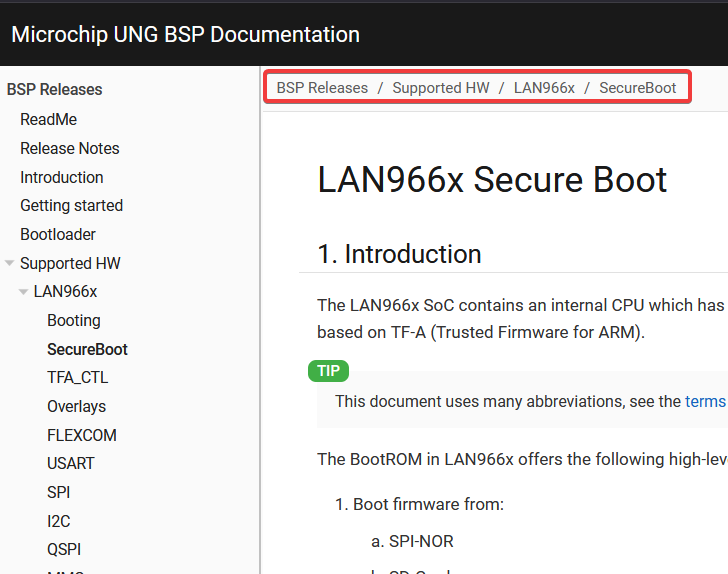The width and height of the screenshot is (728, 574).
Task: Click BSP Releases breadcrumb link
Action: 322,88
